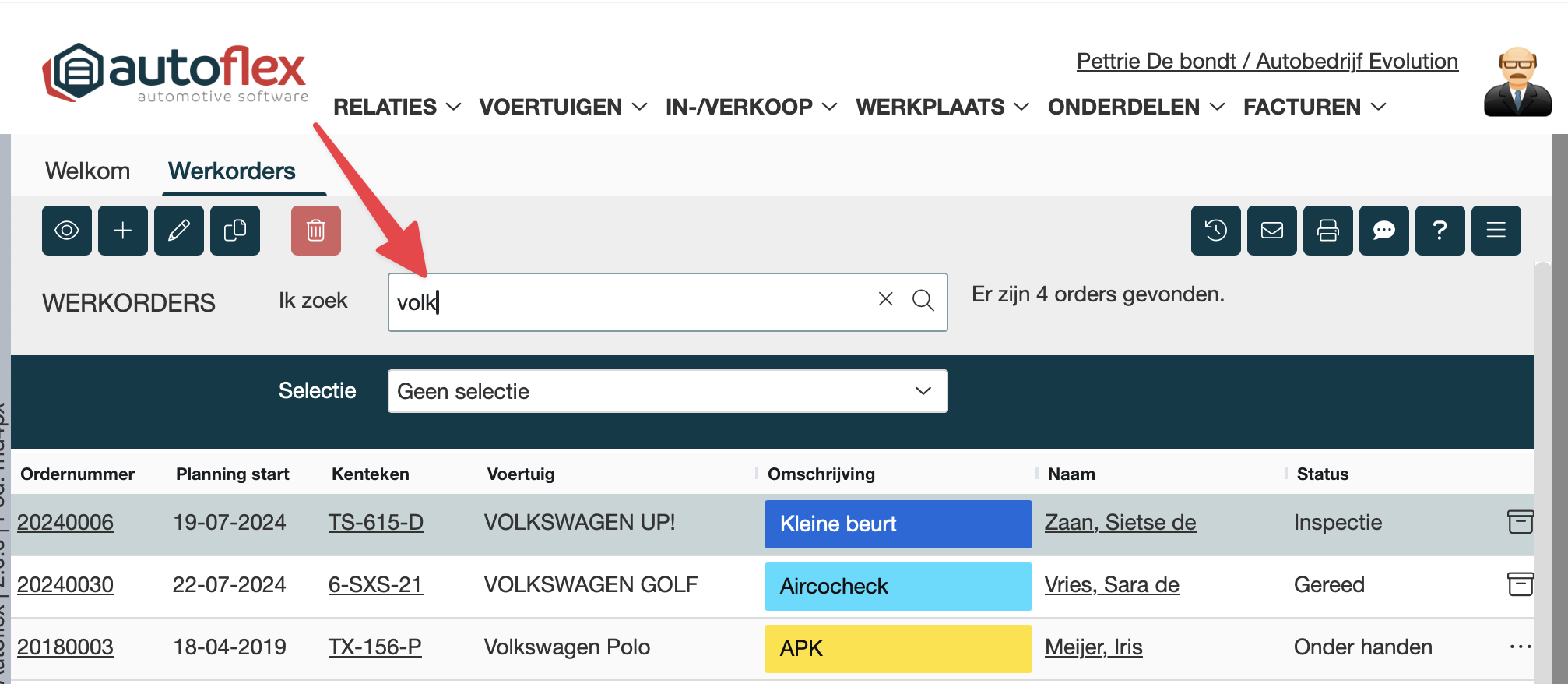
Task: Open the hamburger menu icon in toolbar
Action: (x=1496, y=231)
